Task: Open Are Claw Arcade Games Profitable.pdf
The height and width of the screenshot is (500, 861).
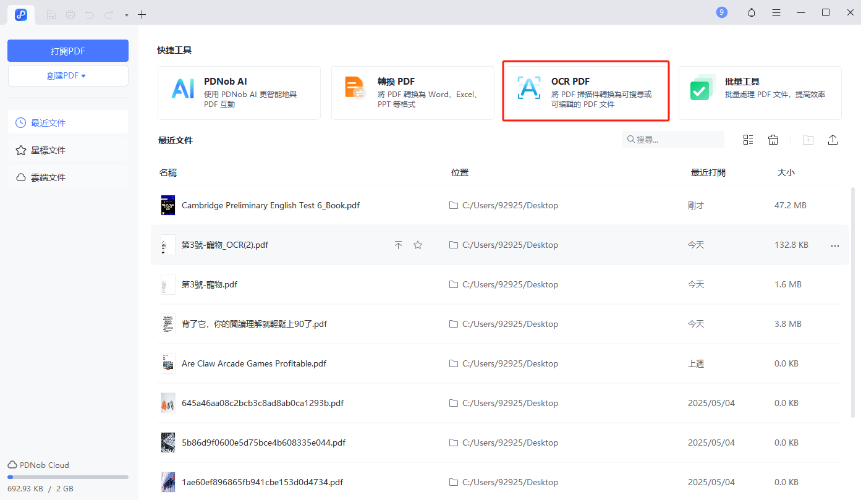Action: tap(254, 363)
